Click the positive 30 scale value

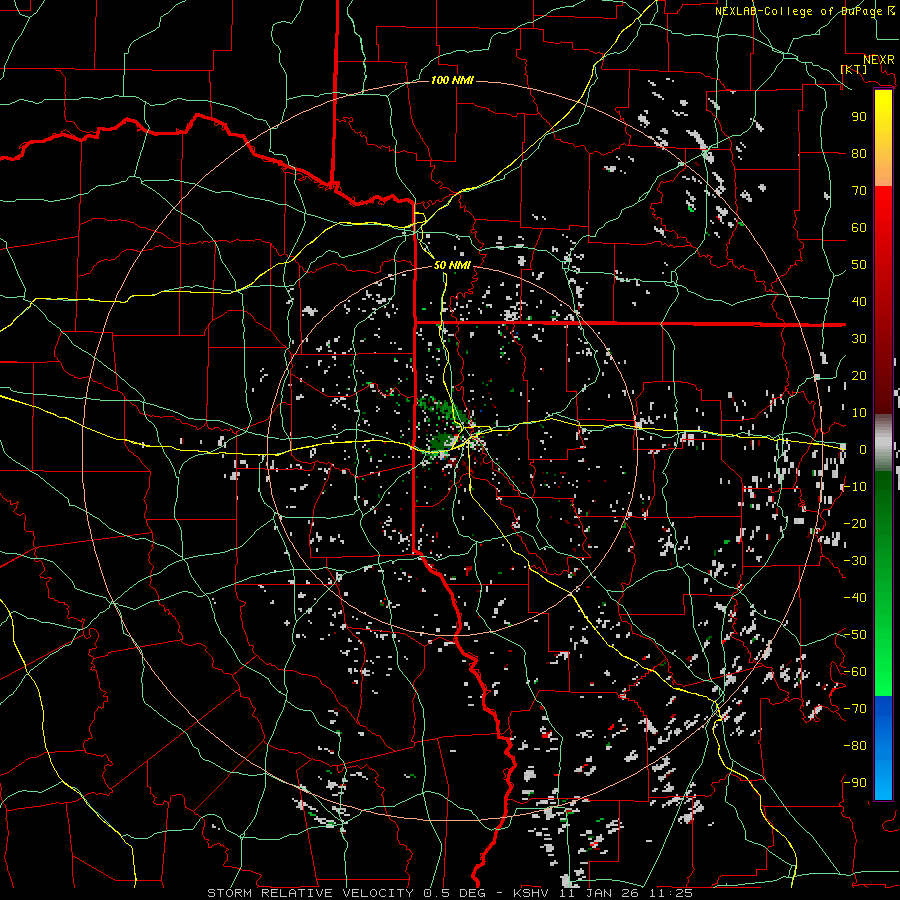click(859, 339)
